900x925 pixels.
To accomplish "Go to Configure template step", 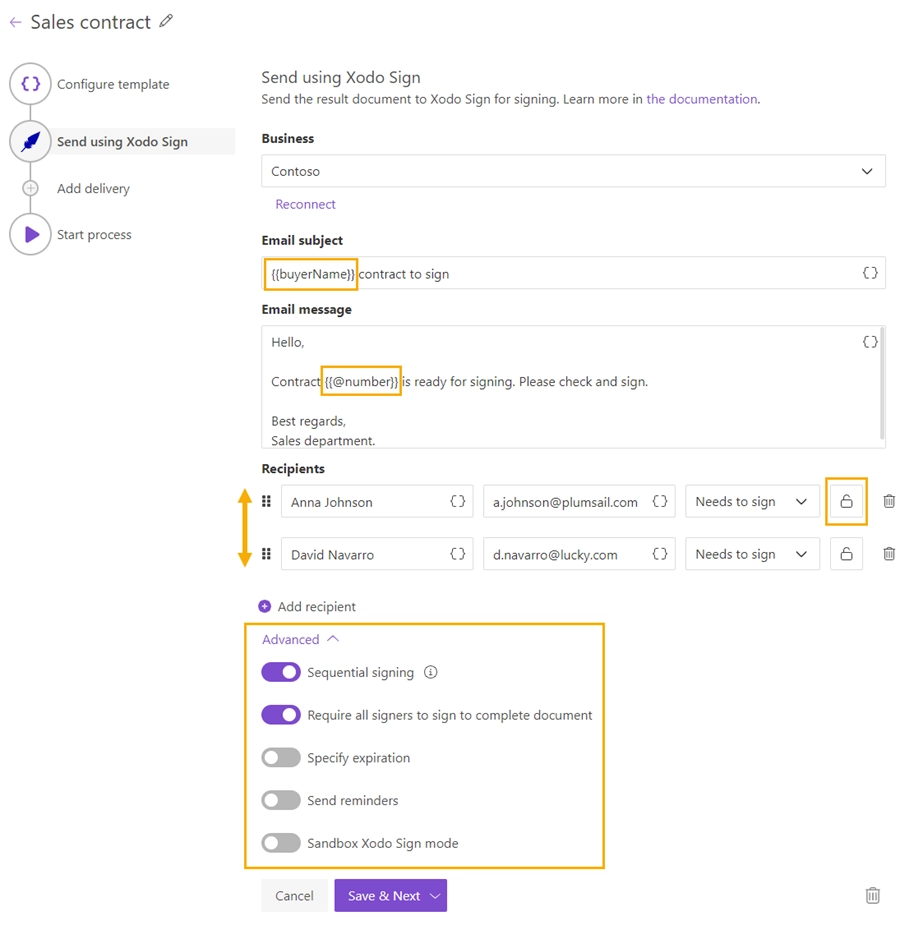I will 113,84.
